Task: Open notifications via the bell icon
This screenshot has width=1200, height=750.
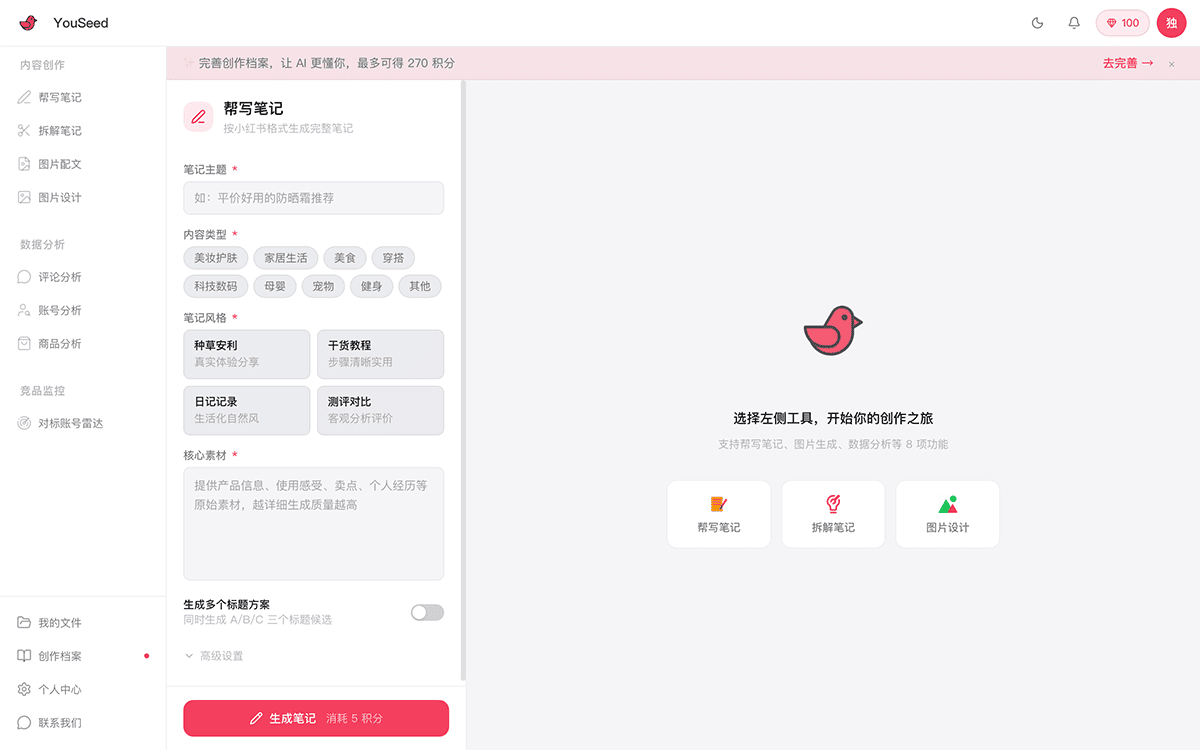Action: 1074,23
